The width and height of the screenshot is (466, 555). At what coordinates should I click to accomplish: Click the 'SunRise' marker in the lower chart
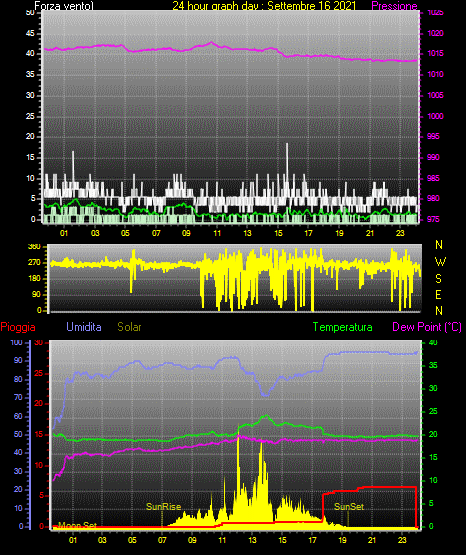(163, 507)
